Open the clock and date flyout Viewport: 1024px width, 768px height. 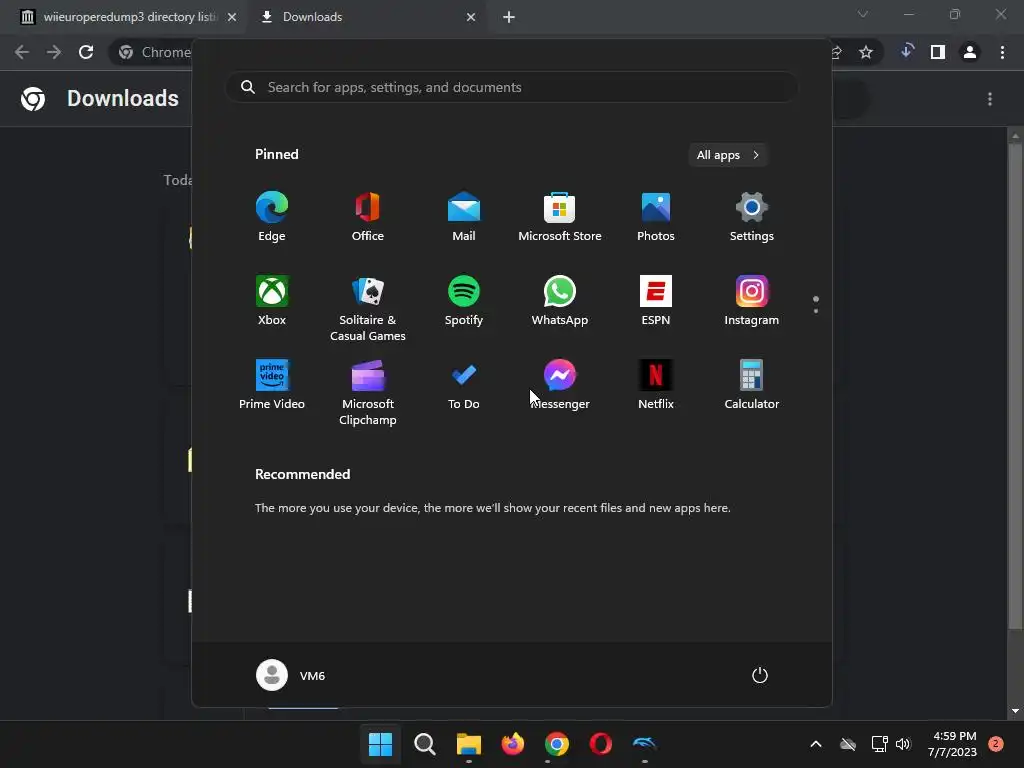tap(953, 743)
